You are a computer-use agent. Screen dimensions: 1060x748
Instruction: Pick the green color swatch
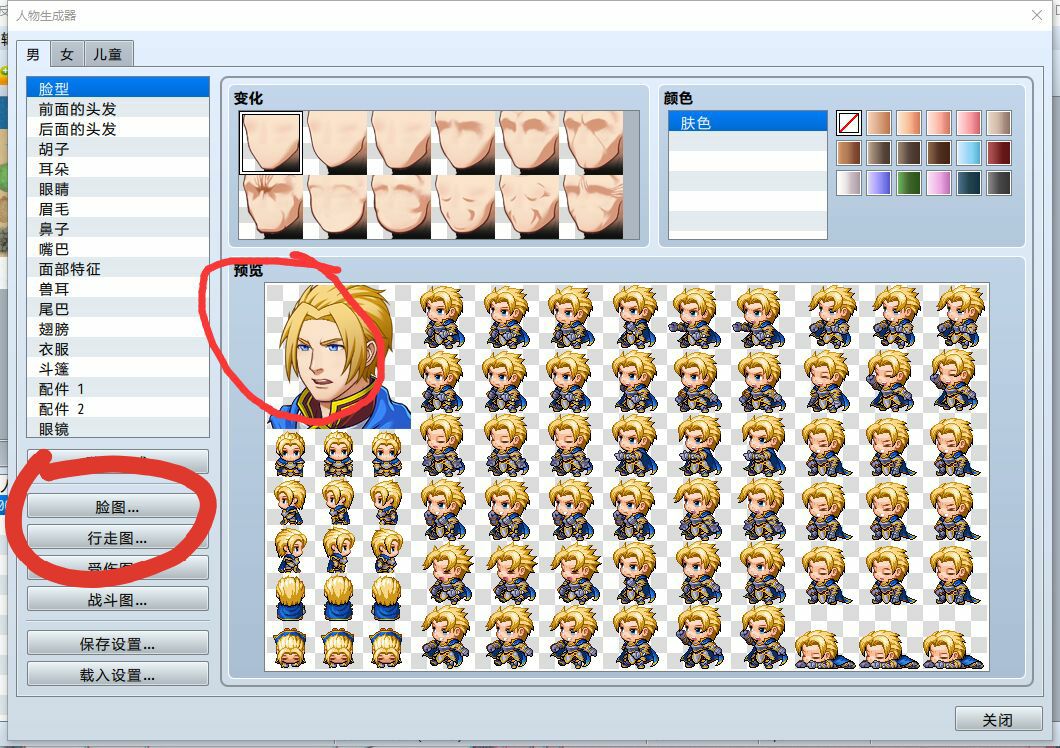(x=909, y=183)
